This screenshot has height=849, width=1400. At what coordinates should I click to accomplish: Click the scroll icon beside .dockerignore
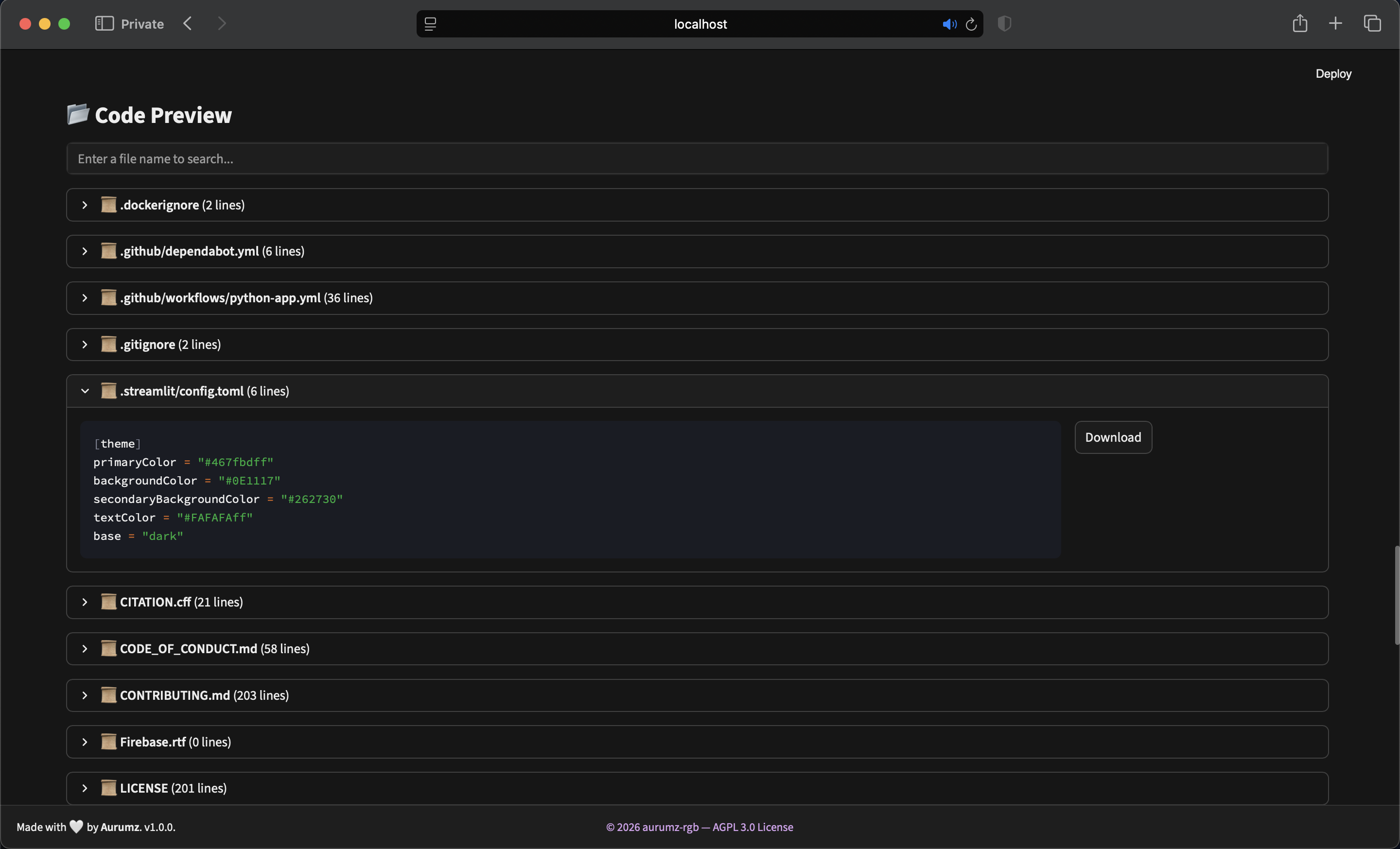[x=108, y=205]
